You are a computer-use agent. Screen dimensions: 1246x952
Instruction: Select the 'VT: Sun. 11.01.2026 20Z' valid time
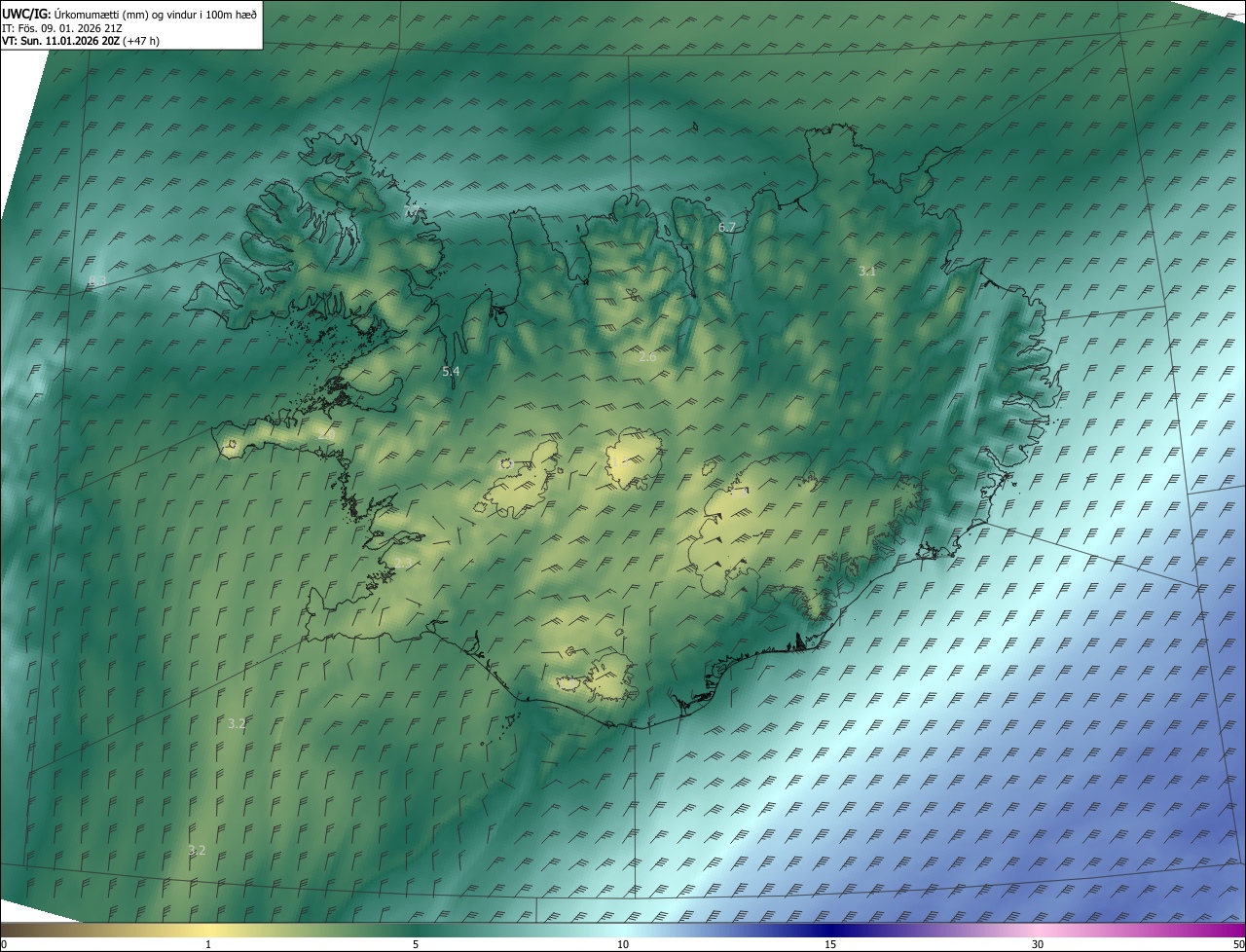60,42
